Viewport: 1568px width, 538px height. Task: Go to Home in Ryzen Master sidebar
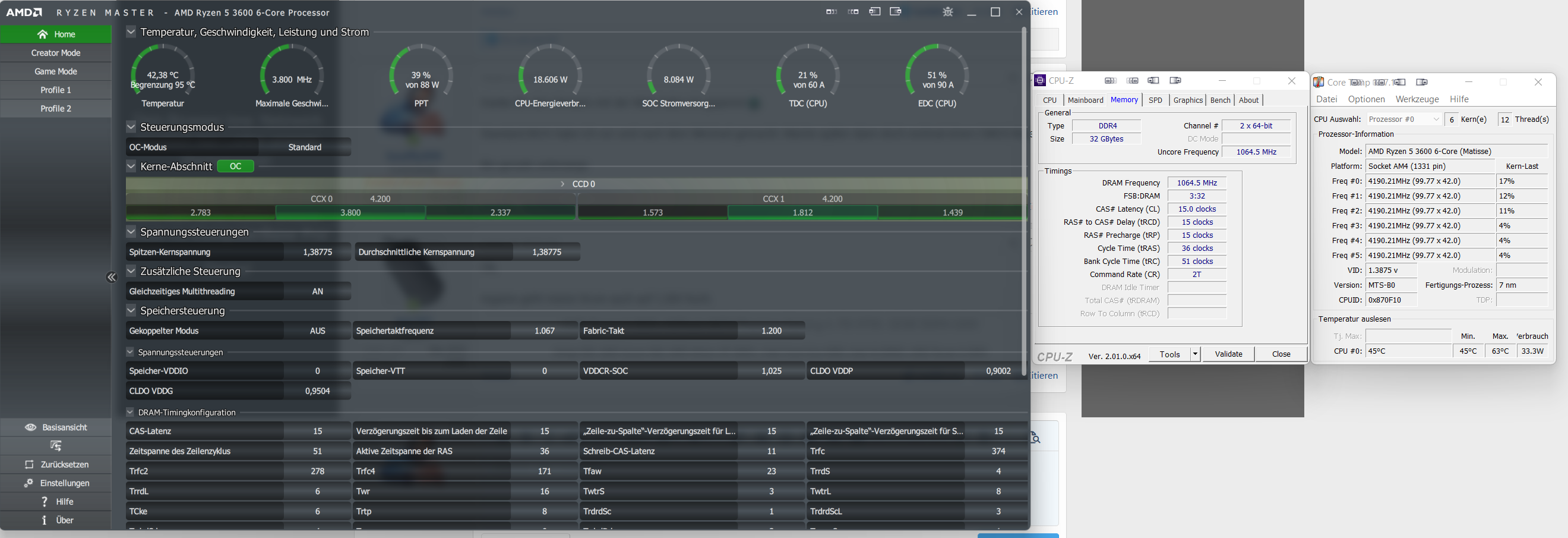[56, 34]
